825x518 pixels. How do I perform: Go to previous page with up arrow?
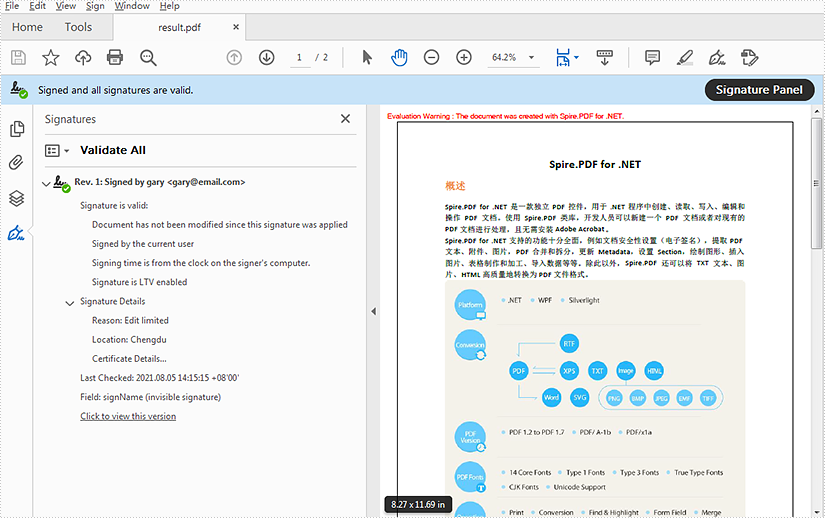pyautogui.click(x=234, y=57)
